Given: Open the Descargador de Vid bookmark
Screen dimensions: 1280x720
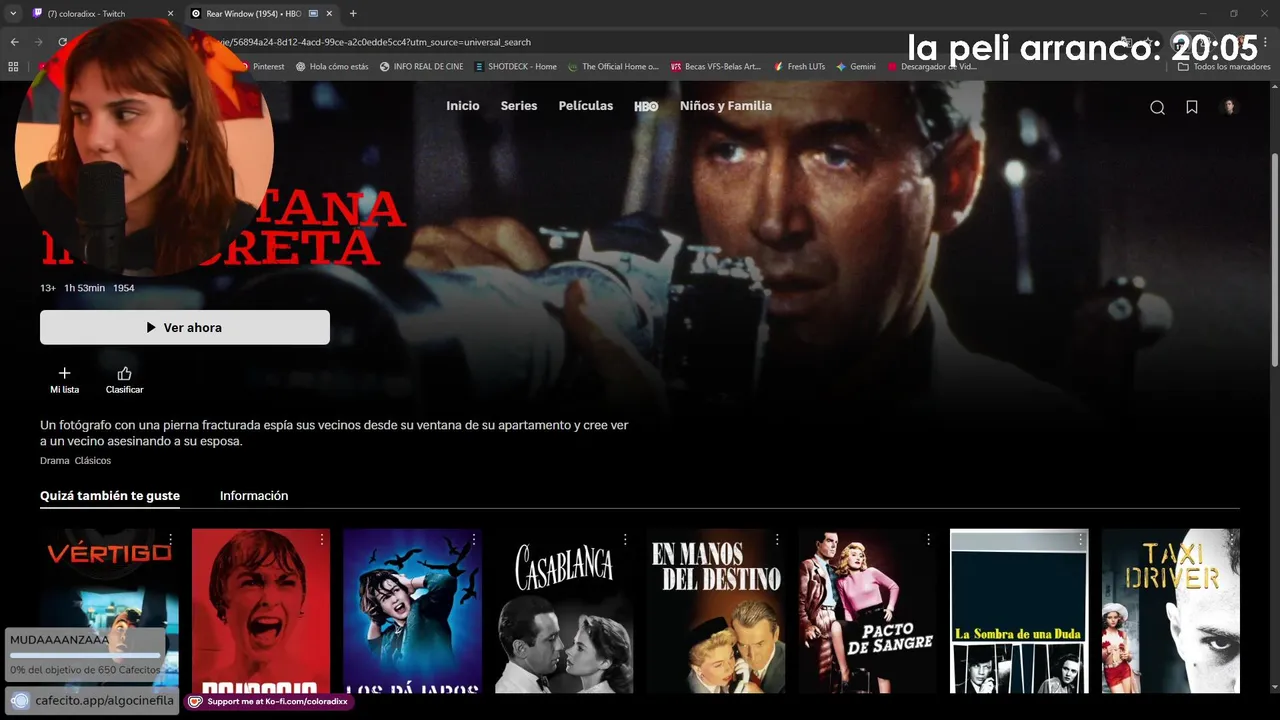Looking at the screenshot, I should pyautogui.click(x=932, y=67).
